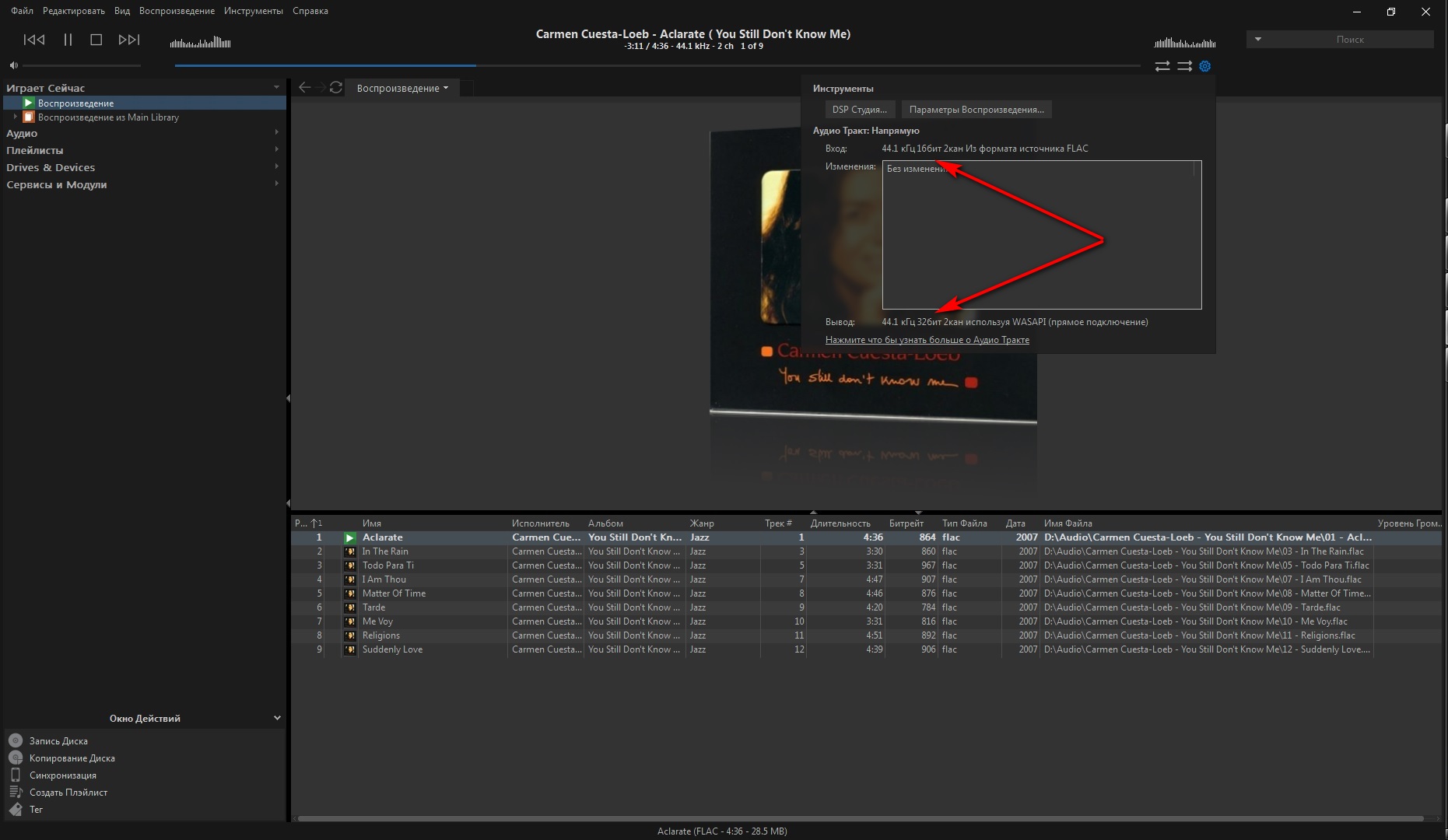
Task: Open the Audio Path learn more link
Action: point(927,340)
